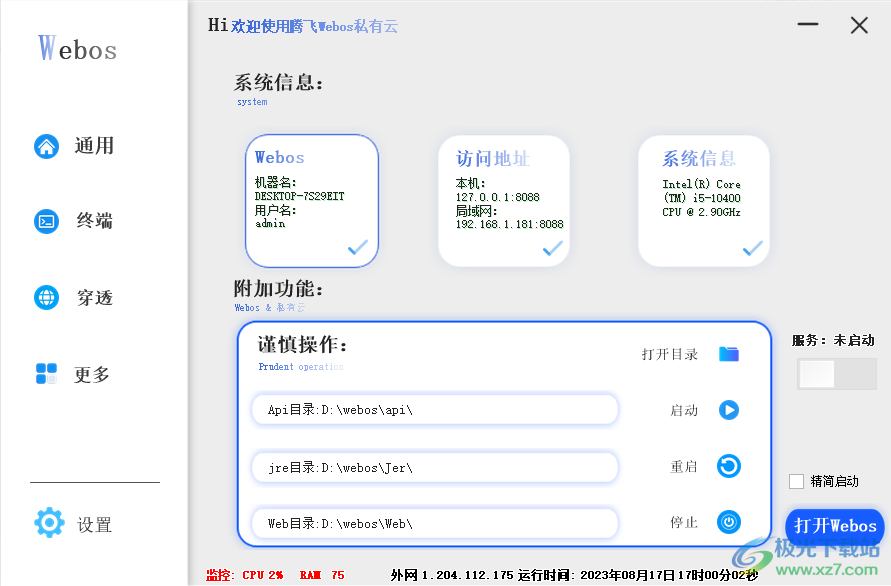This screenshot has width=891, height=586.
Task: Click the checkmark on the 系统信息 card
Action: pos(753,248)
